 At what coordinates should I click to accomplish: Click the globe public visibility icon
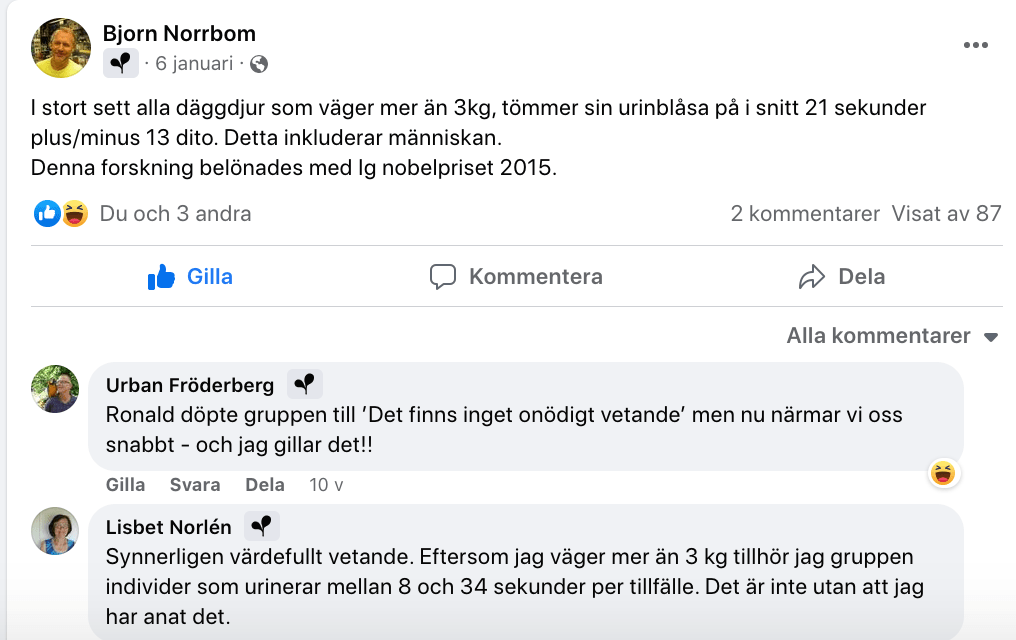click(259, 64)
